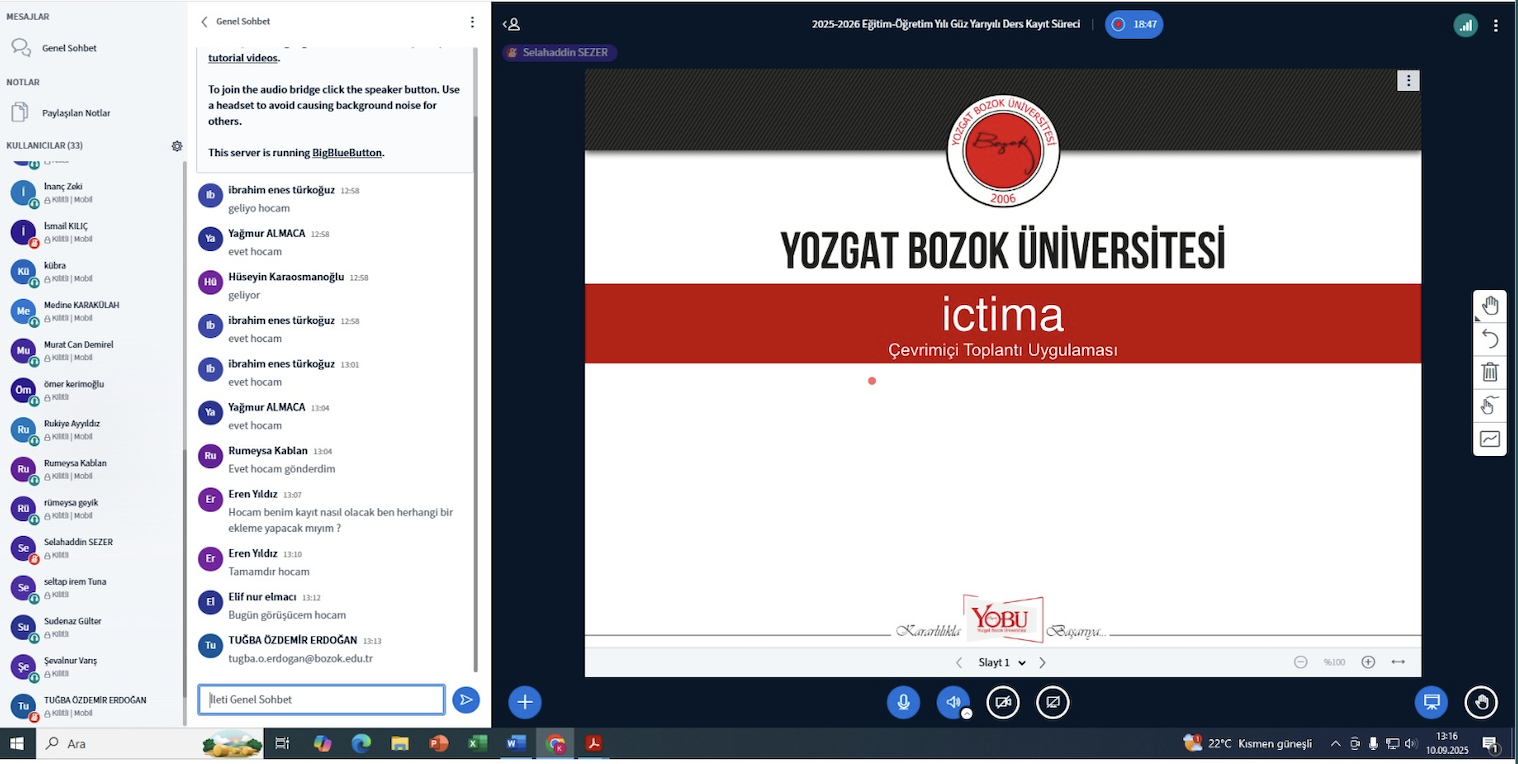Image resolution: width=1518 pixels, height=764 pixels.
Task: Toggle webcam sharing
Action: [x=1003, y=702]
